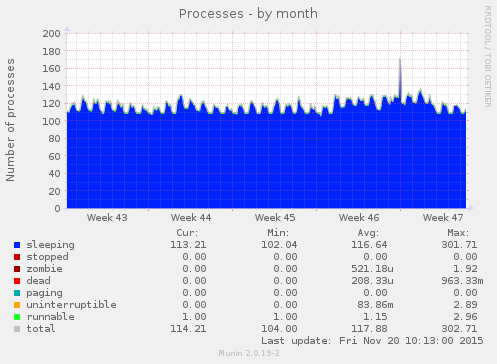This screenshot has width=497, height=364.
Task: Click sleeping current value 113.21
Action: tap(188, 245)
